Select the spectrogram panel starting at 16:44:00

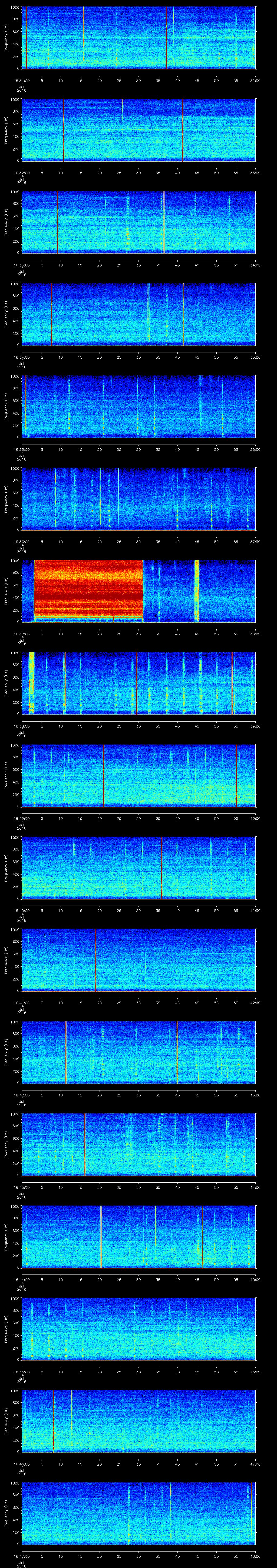tap(139, 1237)
